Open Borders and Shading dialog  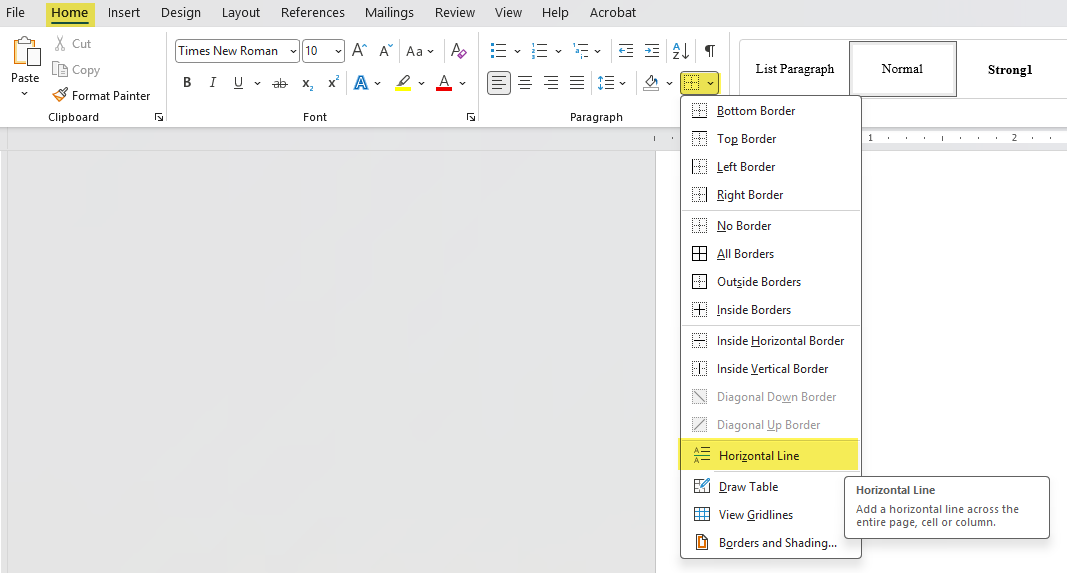pos(771,542)
